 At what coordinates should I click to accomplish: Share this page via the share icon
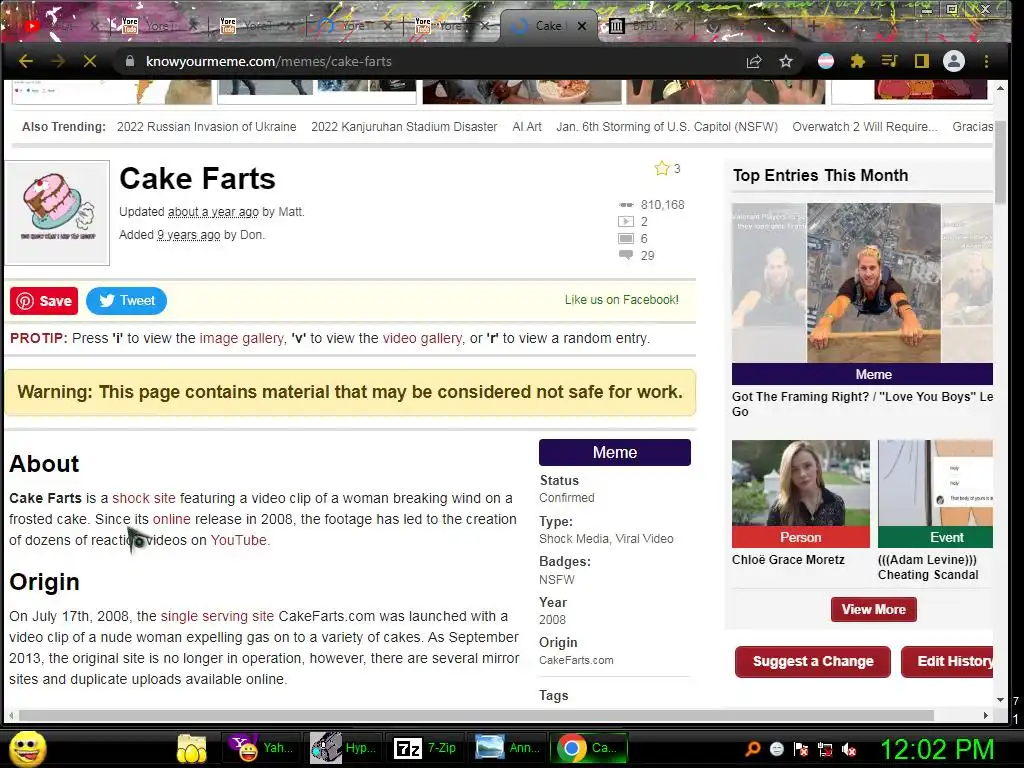[x=754, y=61]
